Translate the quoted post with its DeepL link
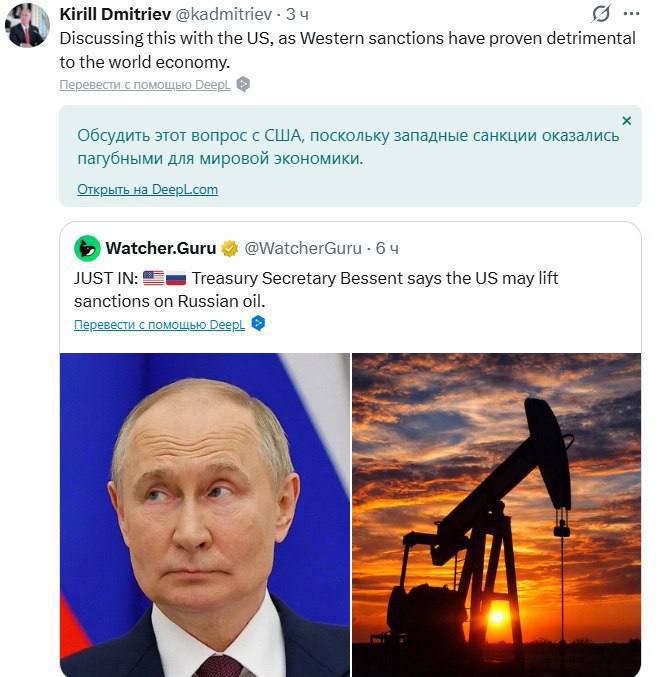 [159, 325]
